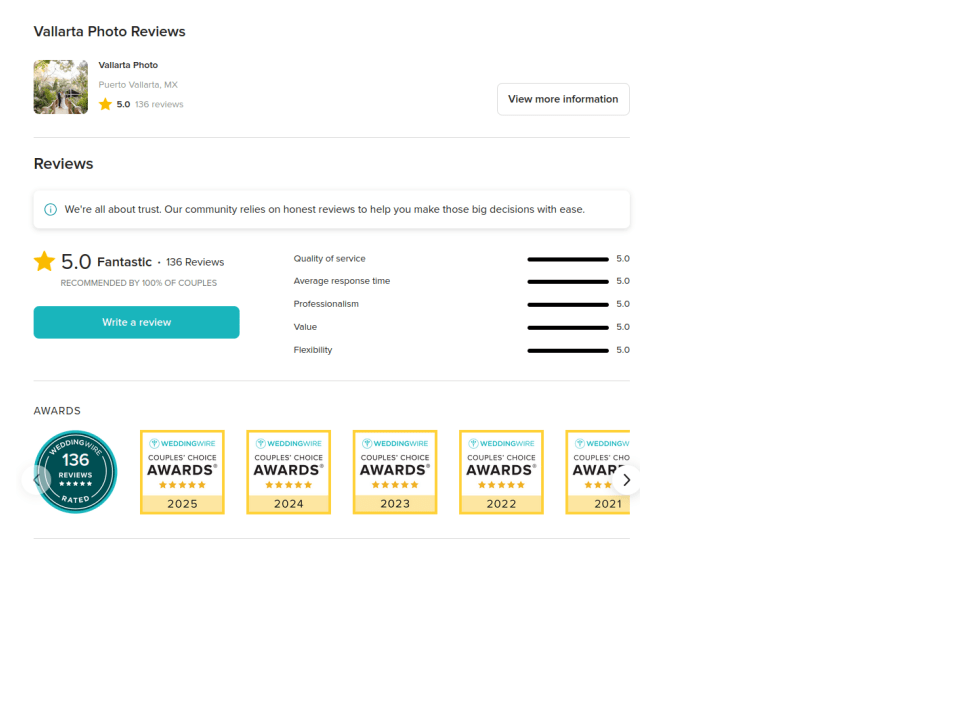Viewport: 960px width, 720px height.
Task: Click the WeddingWire logo on the 2022 award
Action: pos(501,443)
